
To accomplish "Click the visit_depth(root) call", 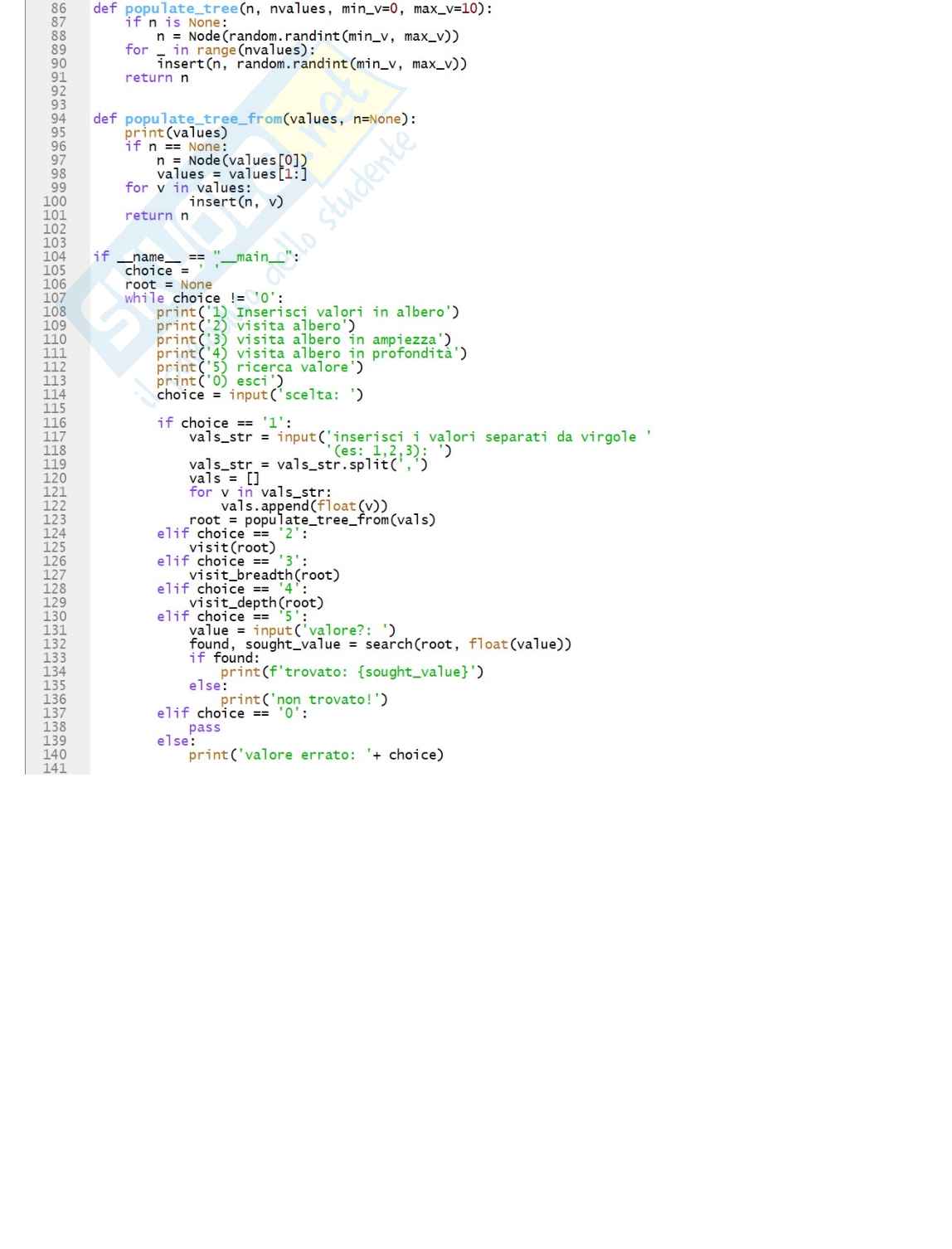I will (x=255, y=603).
